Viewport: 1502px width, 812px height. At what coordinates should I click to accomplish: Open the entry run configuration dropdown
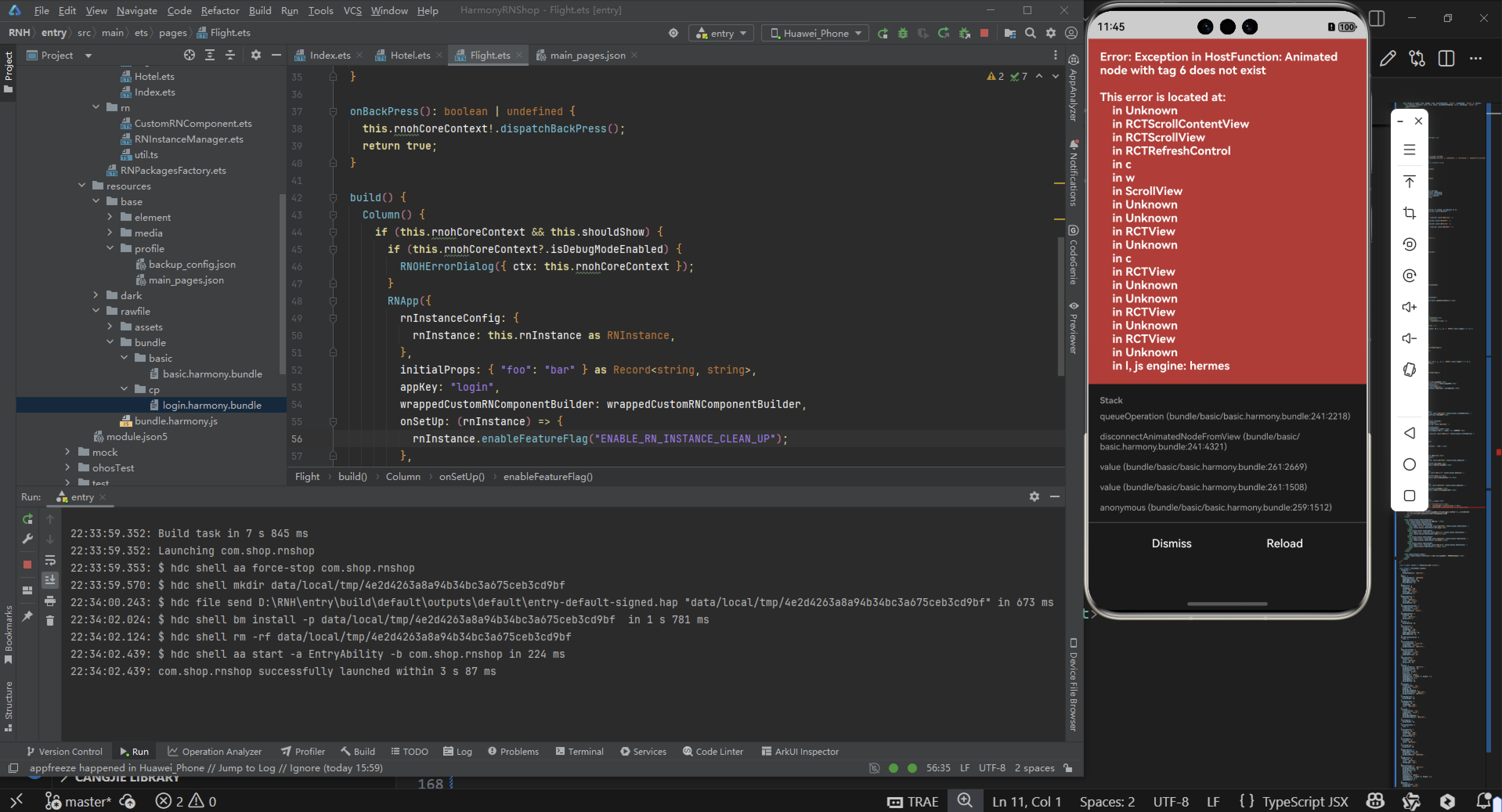[721, 33]
